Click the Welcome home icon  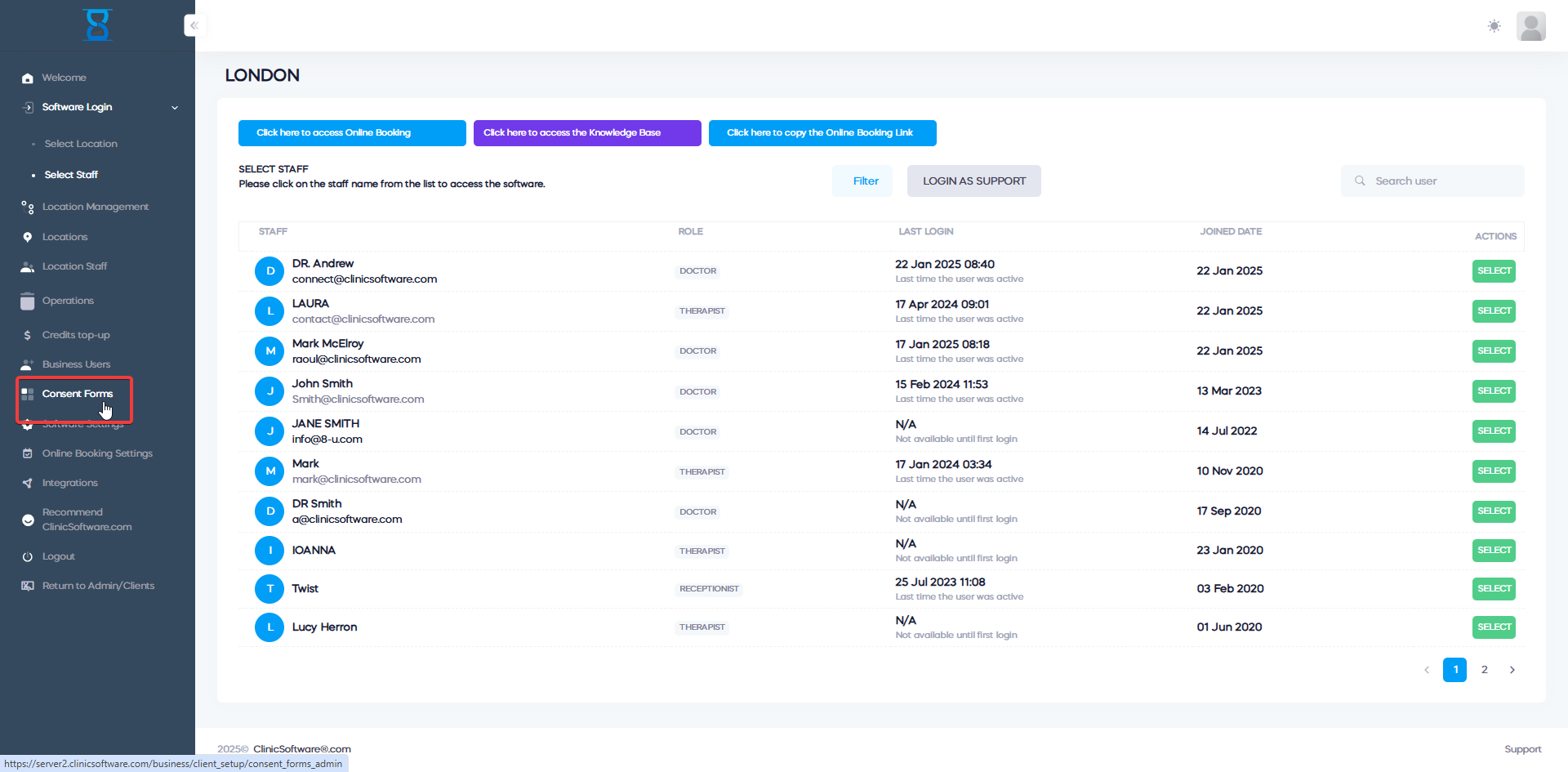click(x=28, y=78)
